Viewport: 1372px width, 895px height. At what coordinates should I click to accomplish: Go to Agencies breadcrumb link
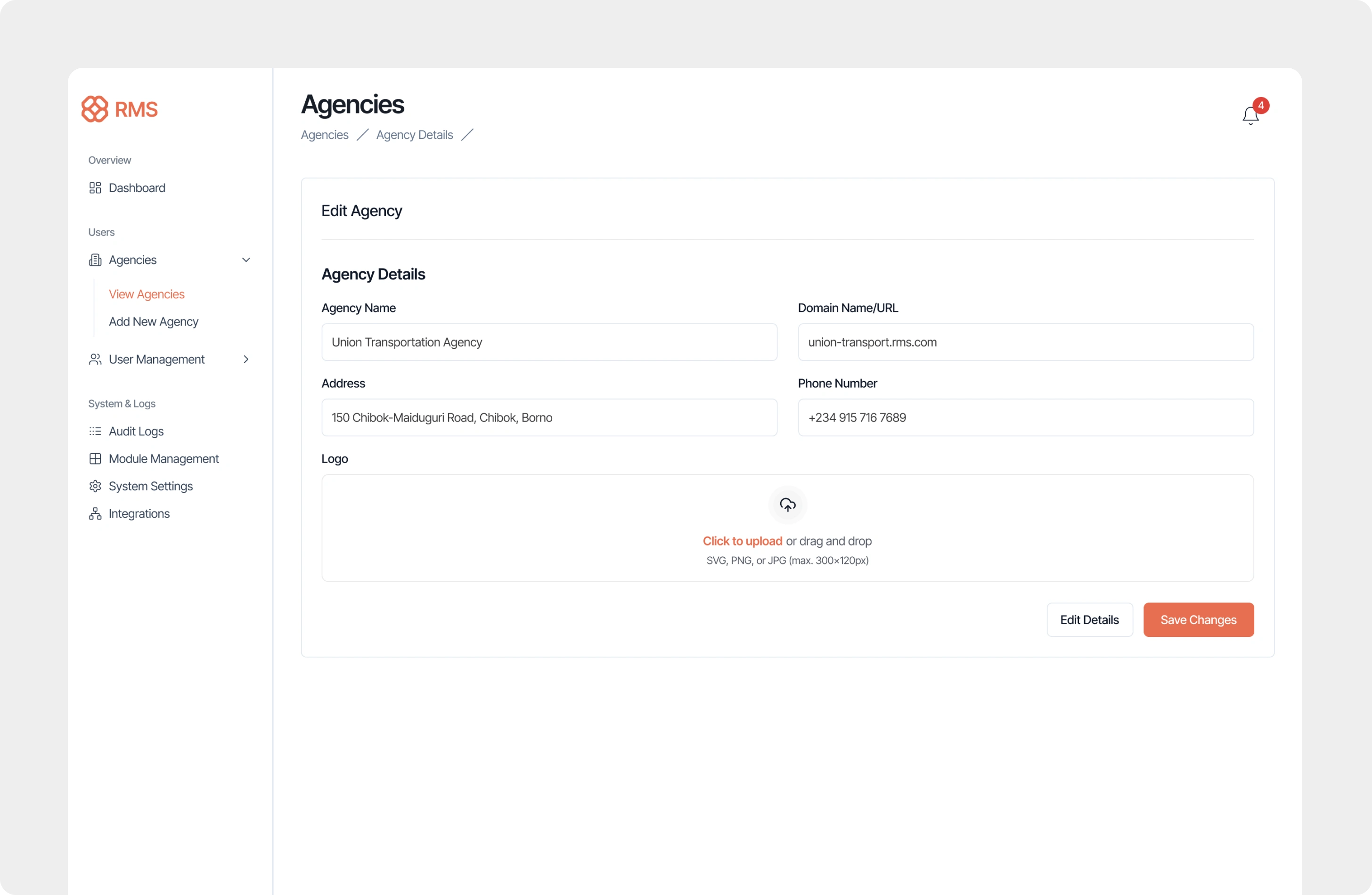(325, 135)
